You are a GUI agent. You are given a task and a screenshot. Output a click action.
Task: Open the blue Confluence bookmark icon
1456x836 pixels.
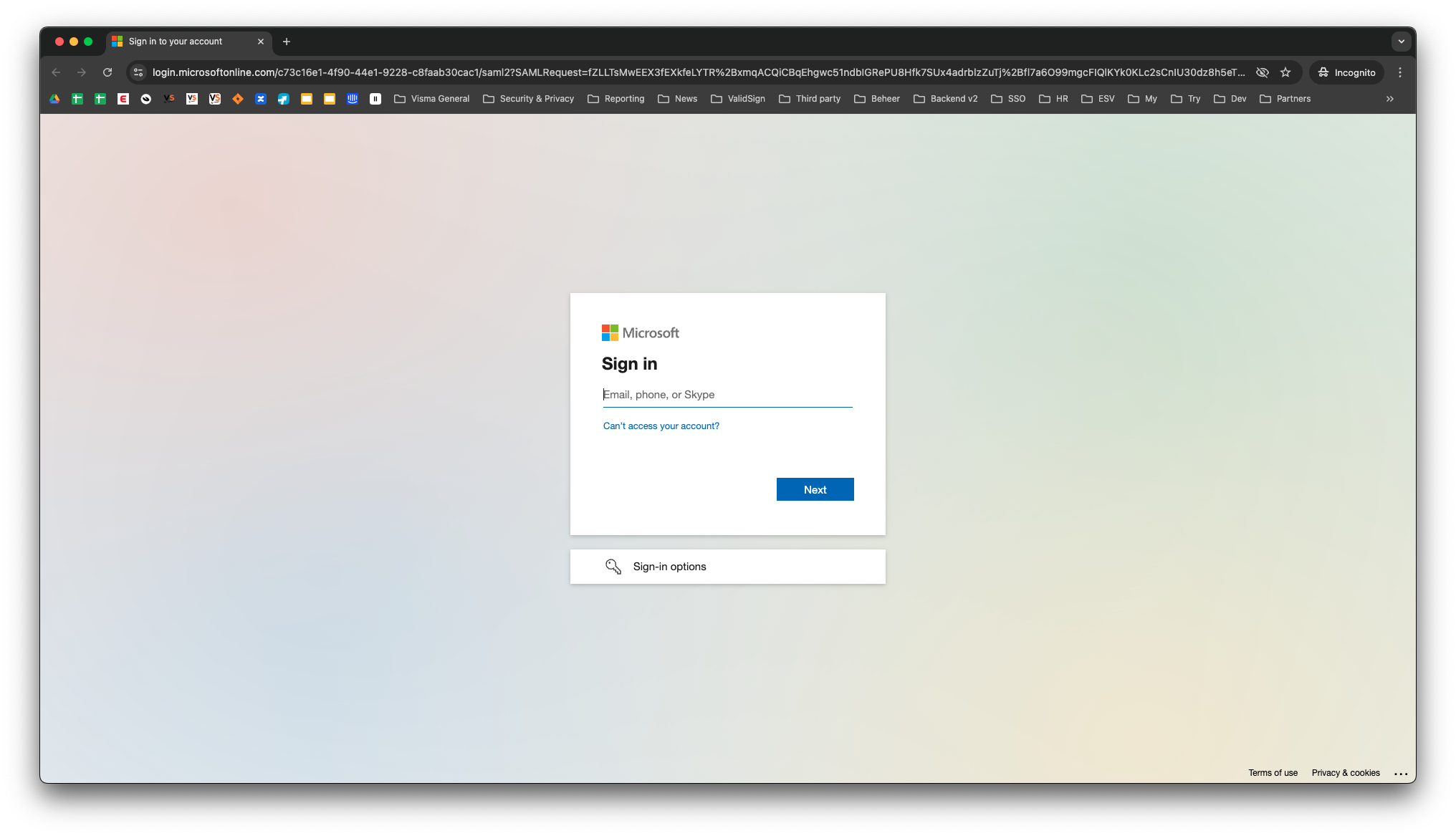tap(261, 99)
